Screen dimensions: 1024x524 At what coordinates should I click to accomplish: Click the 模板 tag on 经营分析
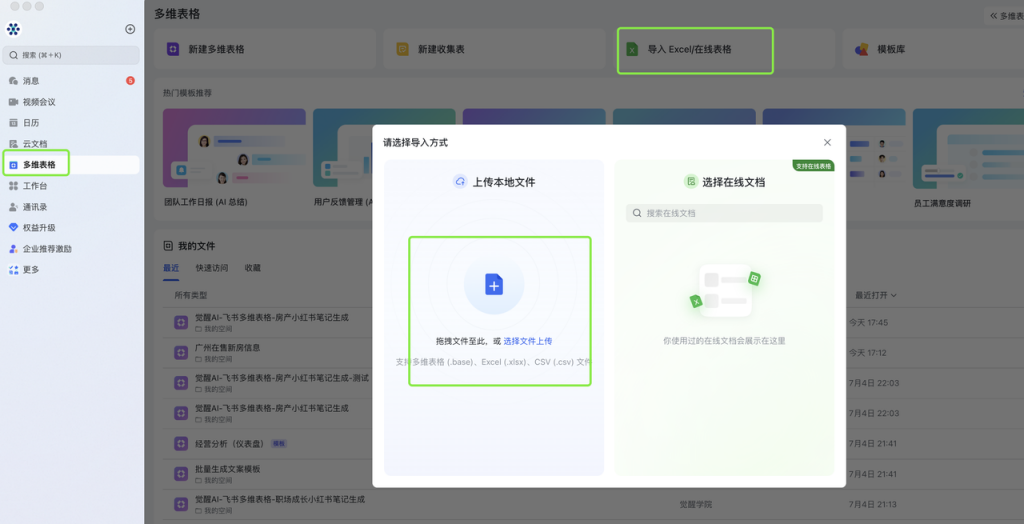279,444
